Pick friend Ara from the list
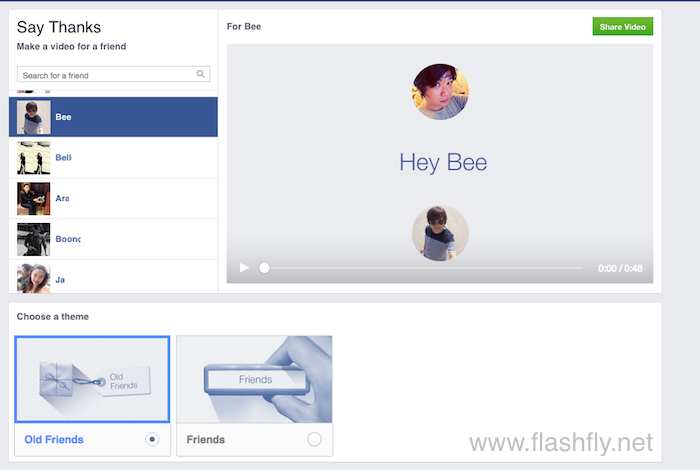Image resolution: width=700 pixels, height=470 pixels. [62, 199]
